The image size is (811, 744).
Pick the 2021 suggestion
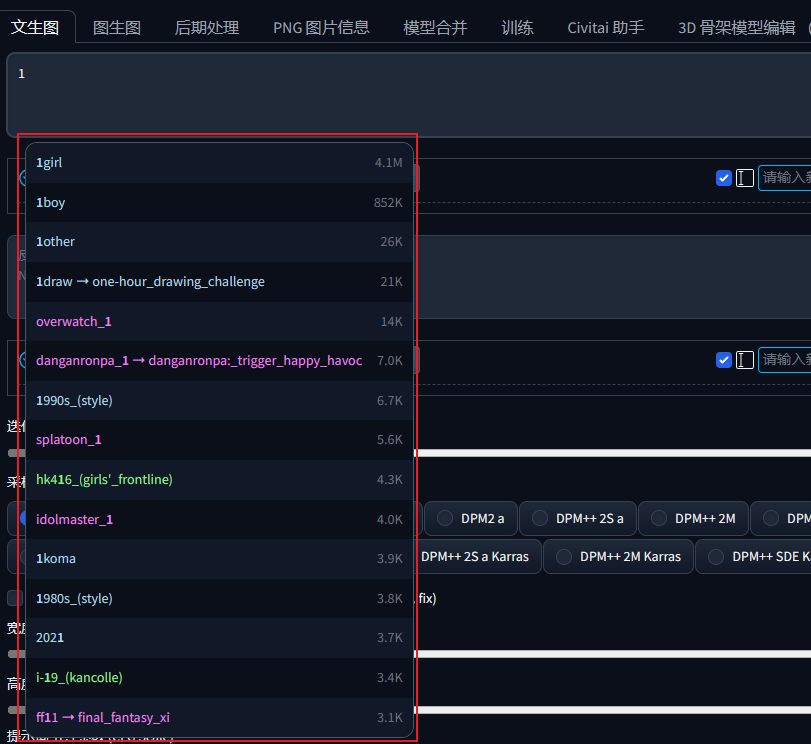coord(219,638)
